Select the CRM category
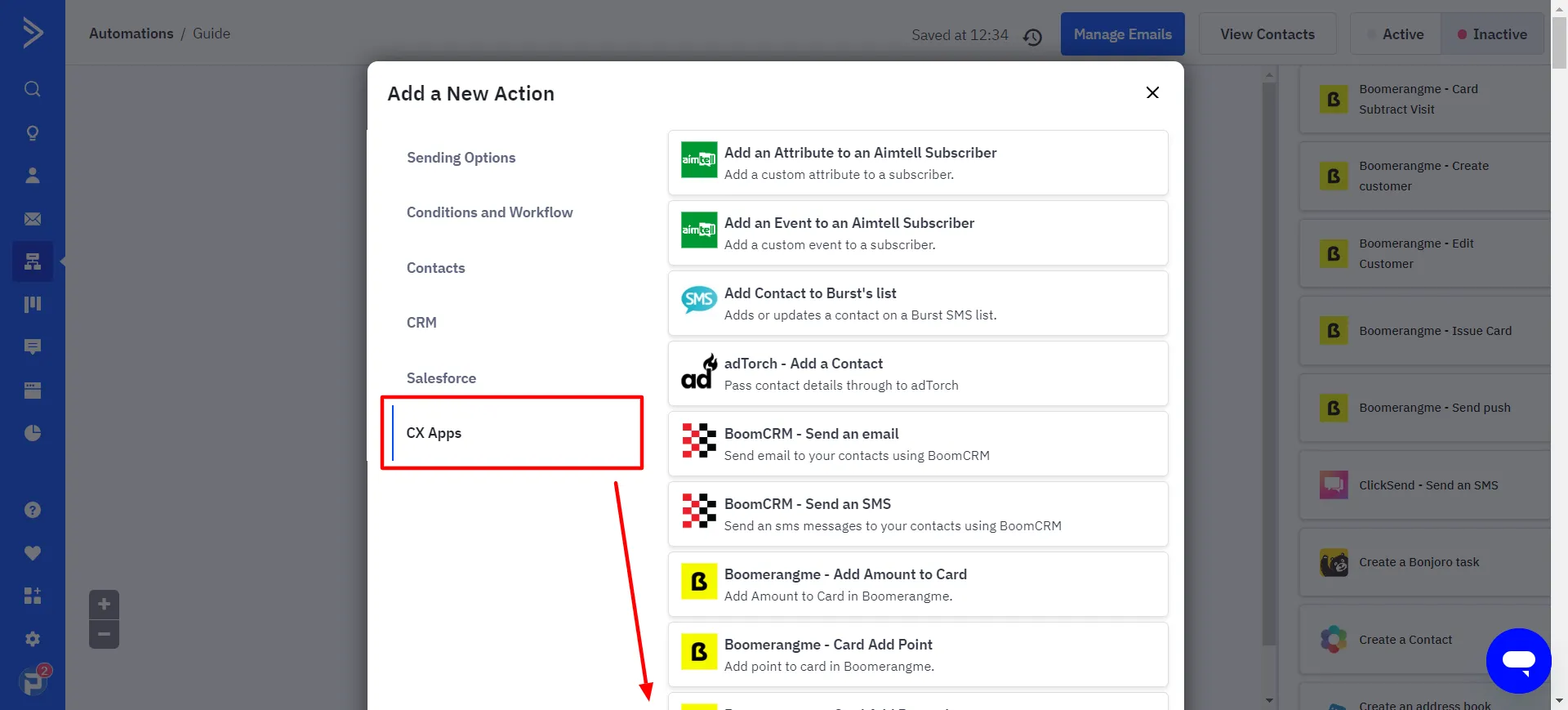1568x710 pixels. click(x=421, y=323)
